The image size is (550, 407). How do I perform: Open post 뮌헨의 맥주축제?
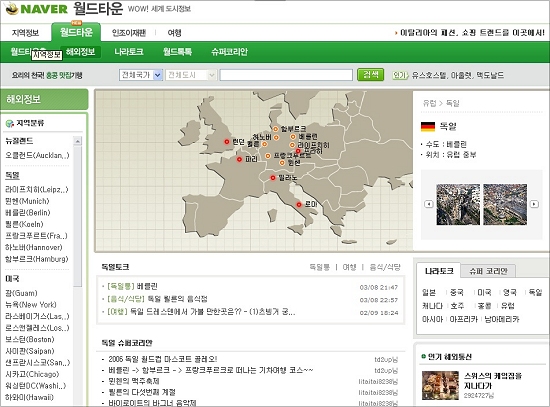(x=134, y=381)
